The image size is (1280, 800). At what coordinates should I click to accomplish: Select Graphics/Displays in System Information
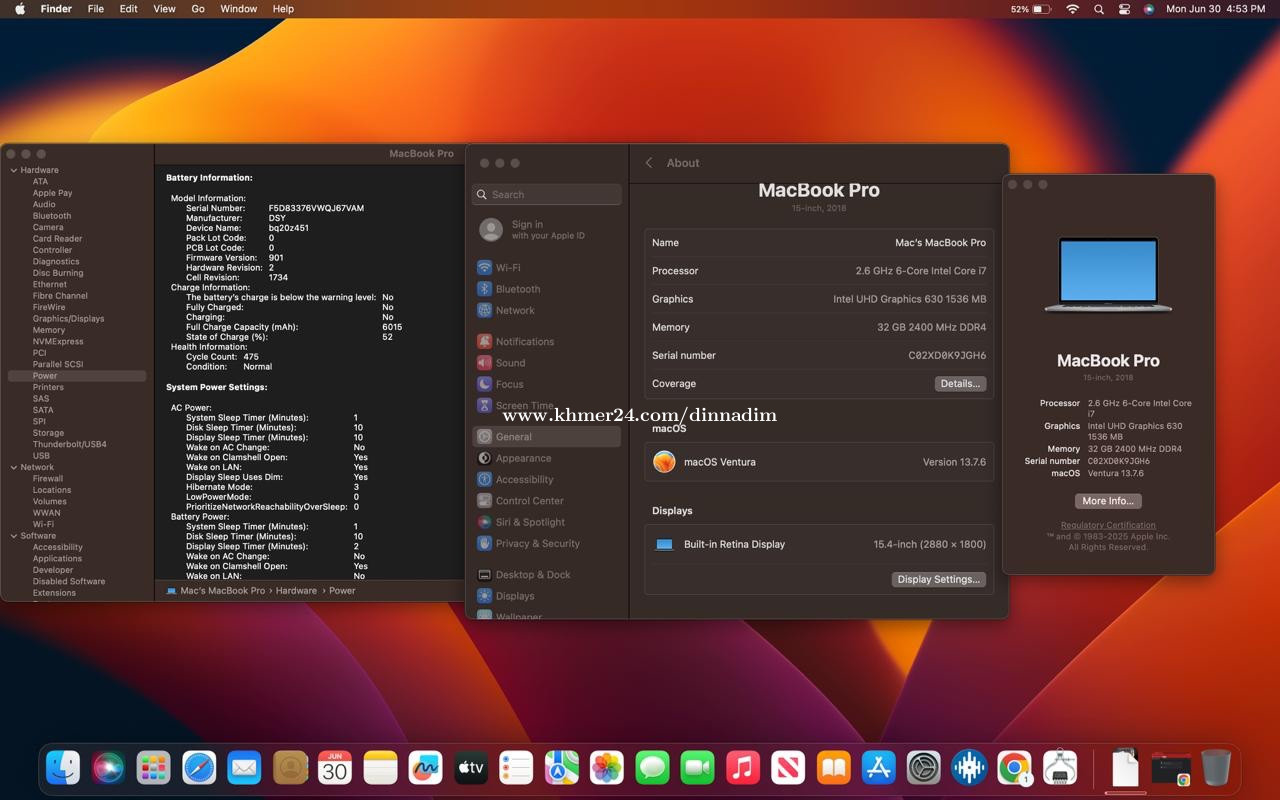coord(68,319)
